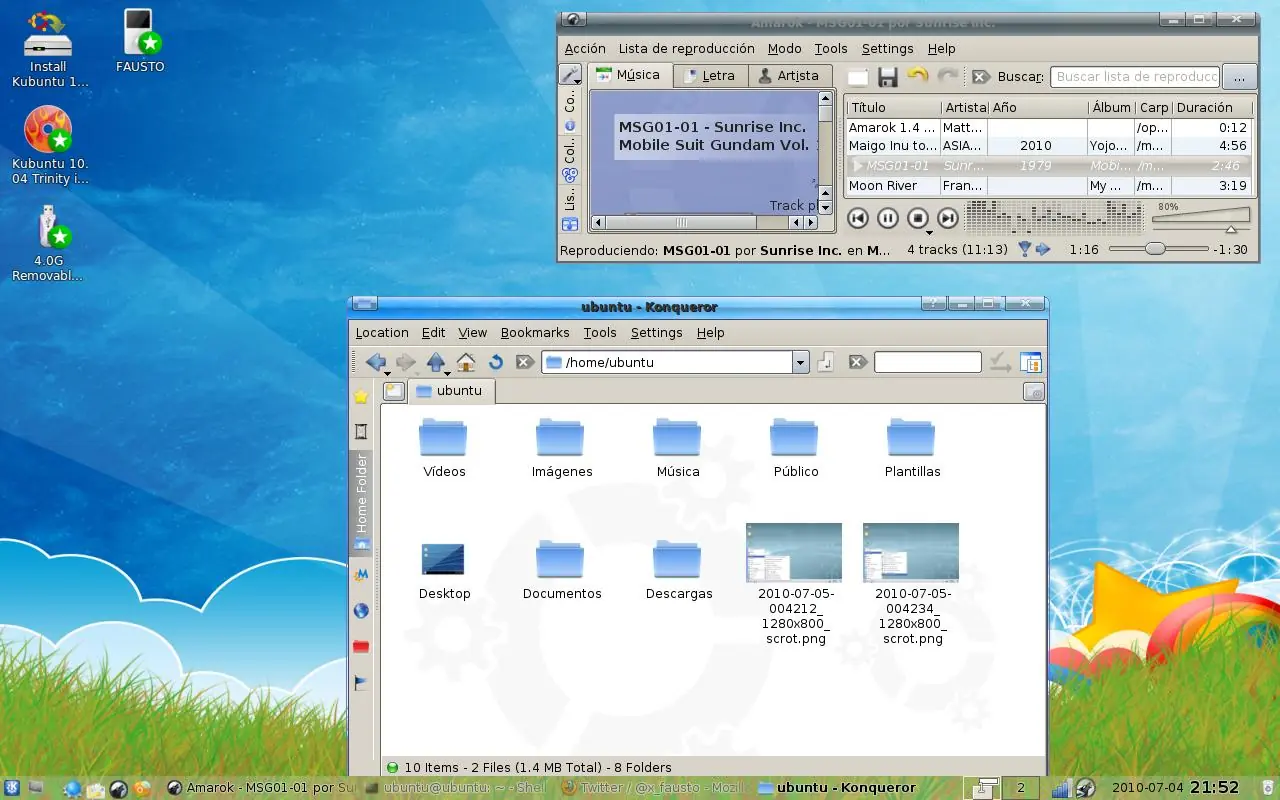The image size is (1280, 800).
Task: Skip to next track in Amarok
Action: click(947, 218)
